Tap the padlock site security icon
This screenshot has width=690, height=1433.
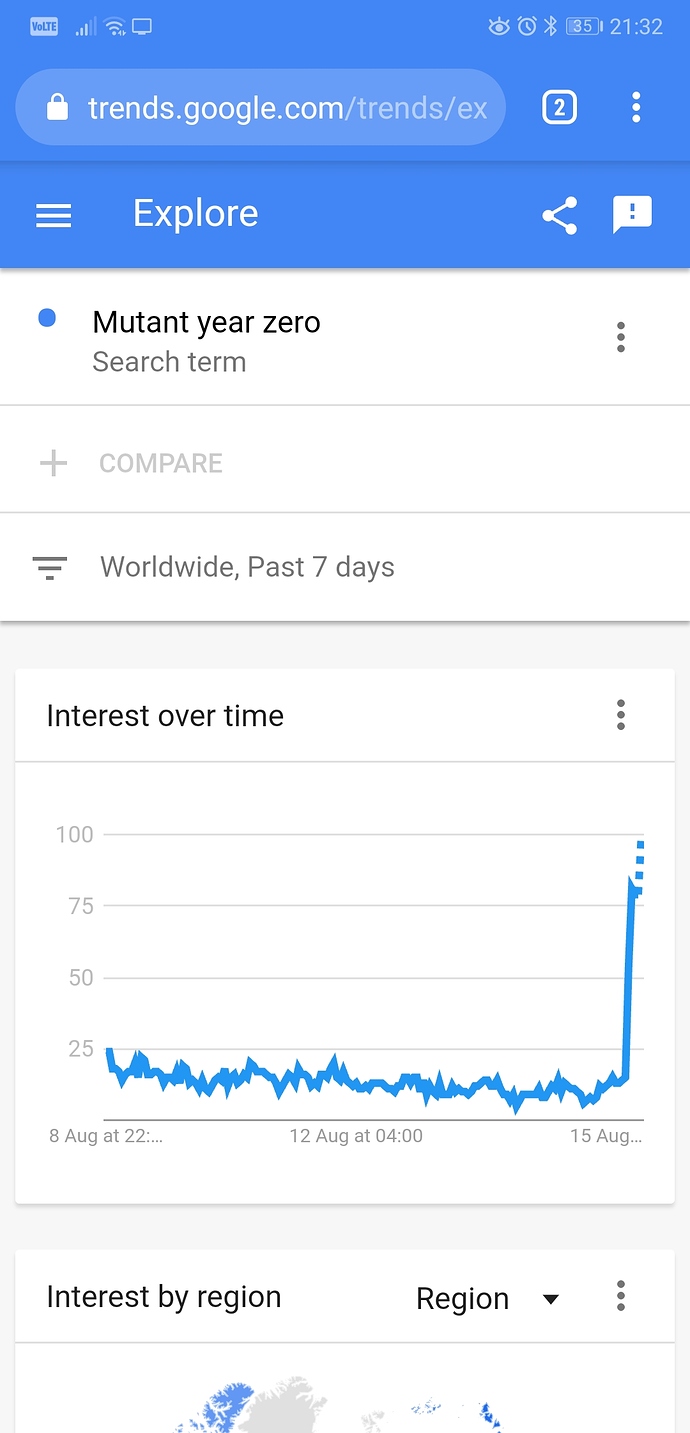(x=58, y=107)
